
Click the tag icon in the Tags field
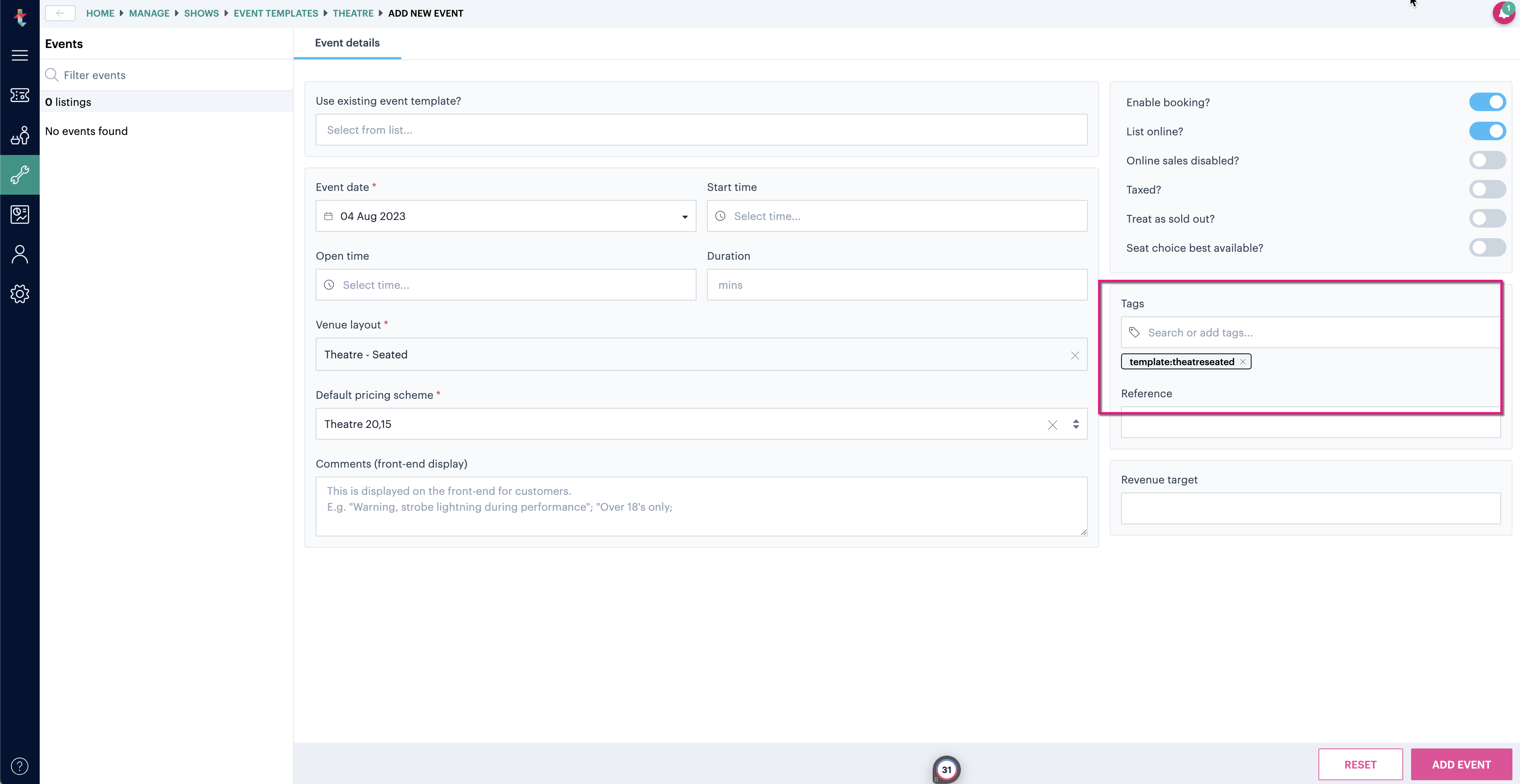[1134, 332]
